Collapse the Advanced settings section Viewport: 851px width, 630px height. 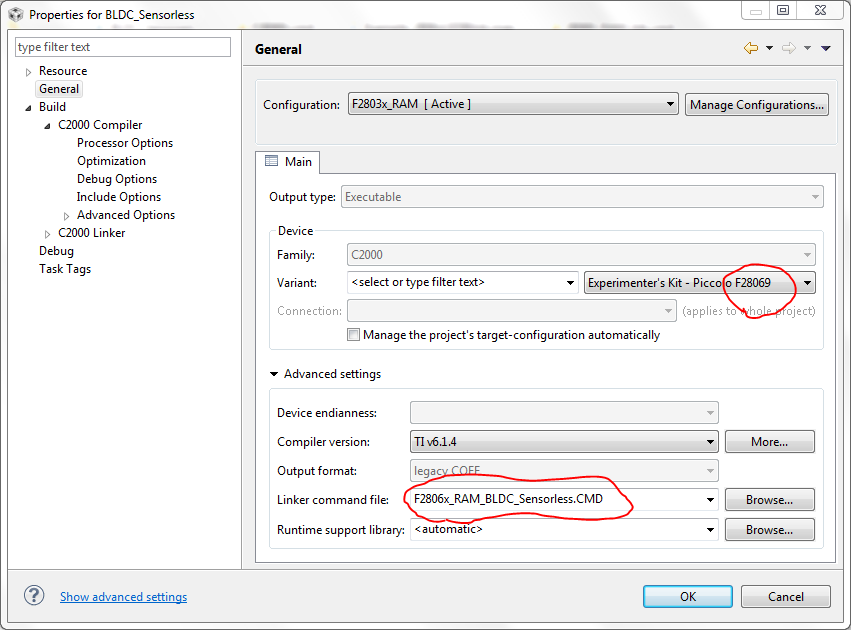pyautogui.click(x=274, y=374)
